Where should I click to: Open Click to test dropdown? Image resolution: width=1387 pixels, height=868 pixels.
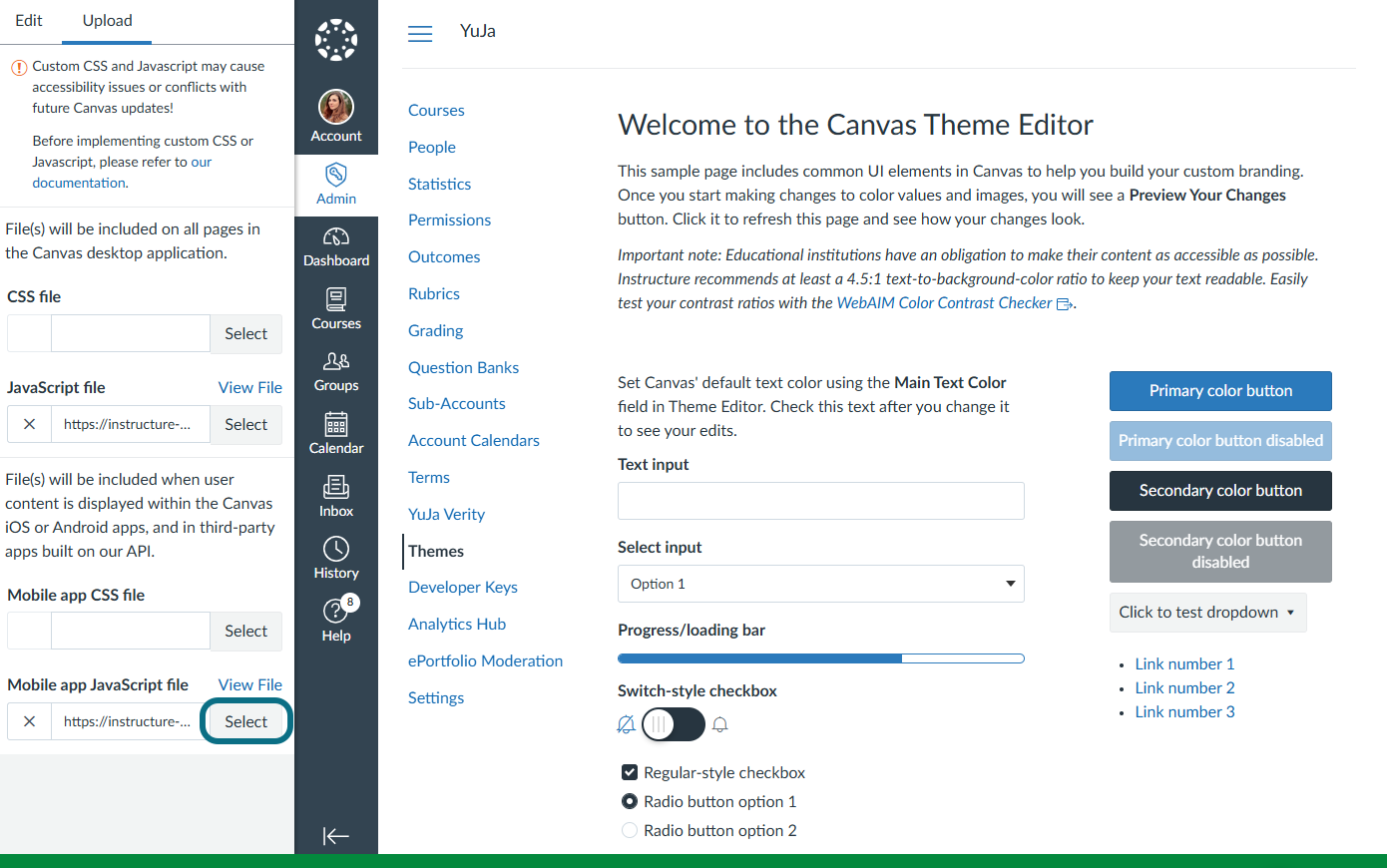click(x=1207, y=613)
